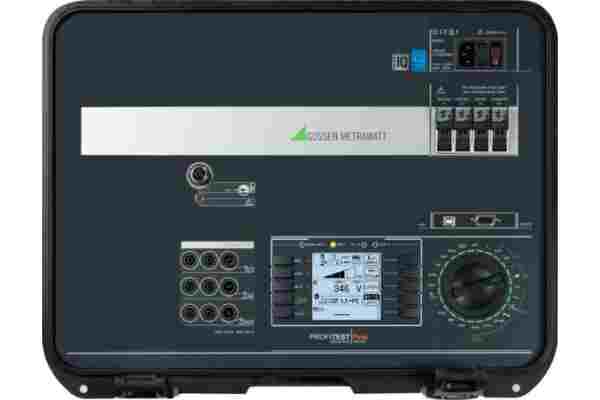Click the middle-row left test jack
This screenshot has width=600, height=400.
tap(189, 286)
